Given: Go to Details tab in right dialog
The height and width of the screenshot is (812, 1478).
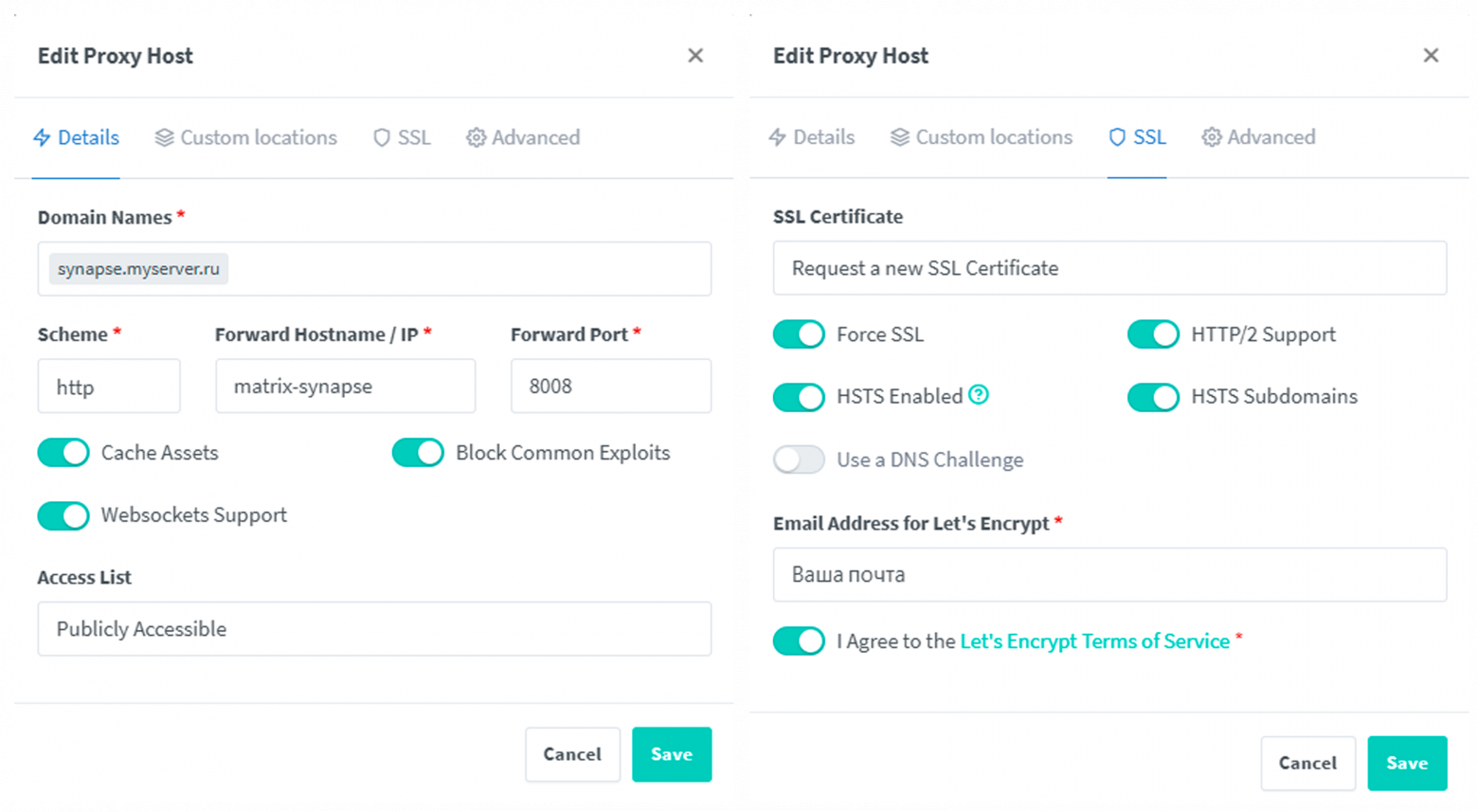Looking at the screenshot, I should click(x=812, y=137).
